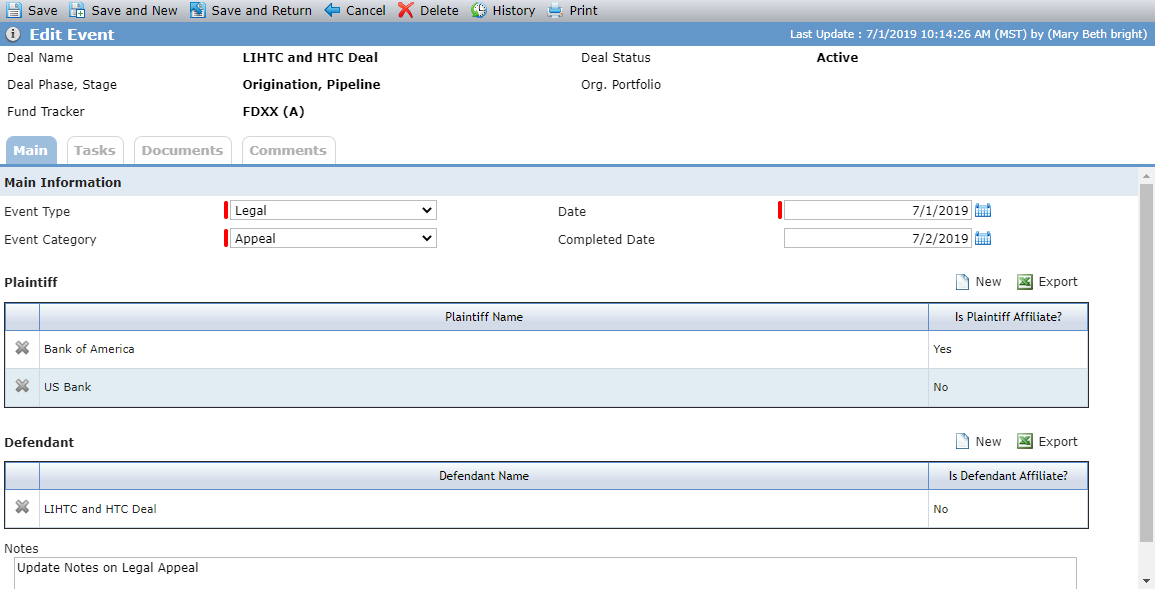Click the Save disk icon
The width and height of the screenshot is (1155, 589).
13,10
